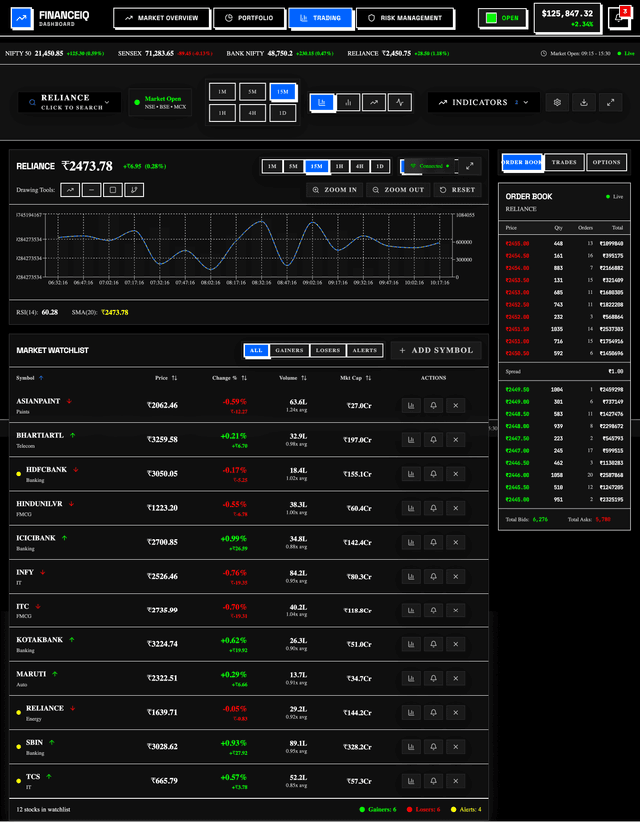Viewport: 640px width, 822px height.
Task: Remove TCS from watchlist with X
Action: click(458, 780)
